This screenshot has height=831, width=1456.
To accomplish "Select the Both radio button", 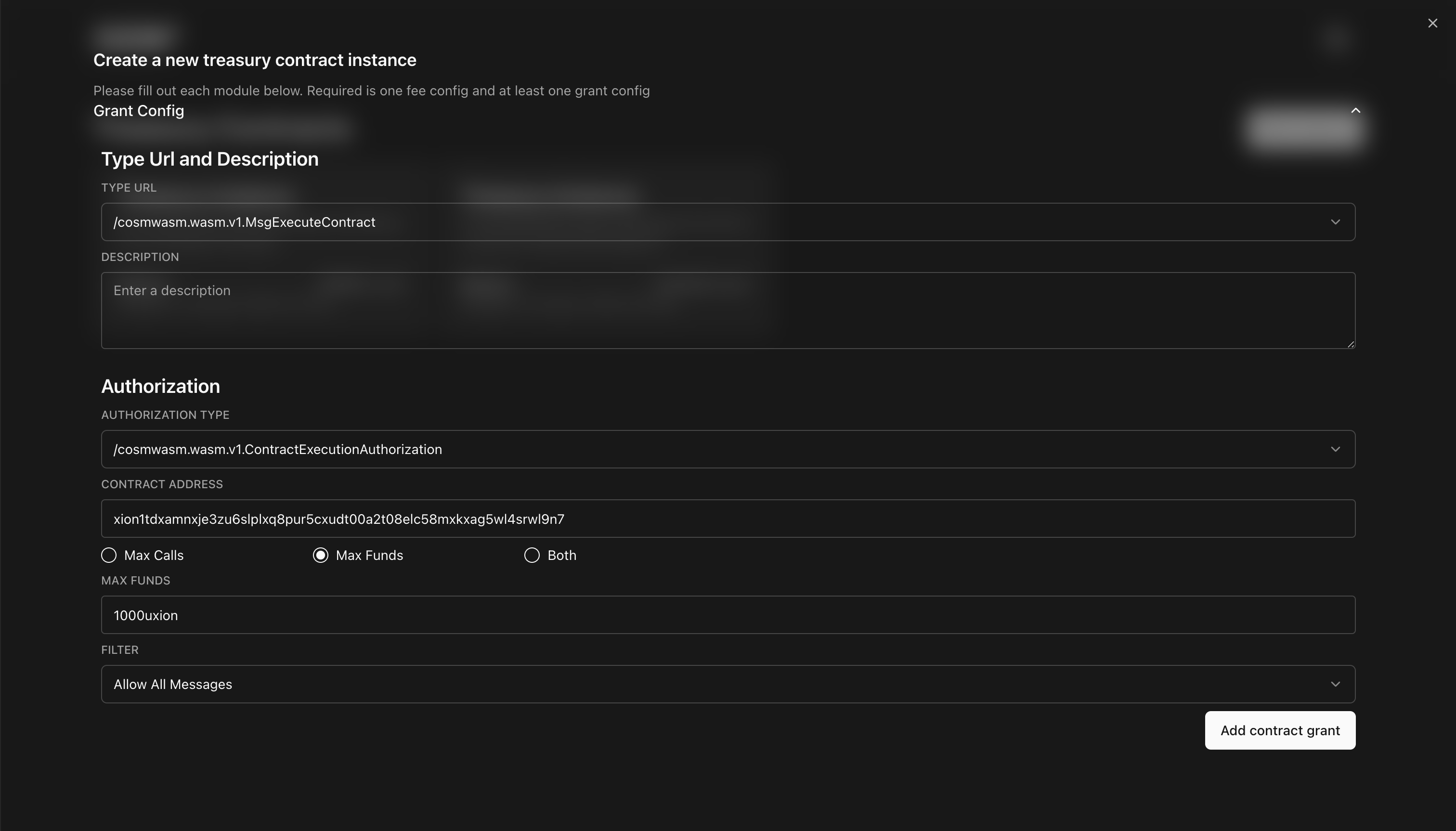I will pos(532,555).
